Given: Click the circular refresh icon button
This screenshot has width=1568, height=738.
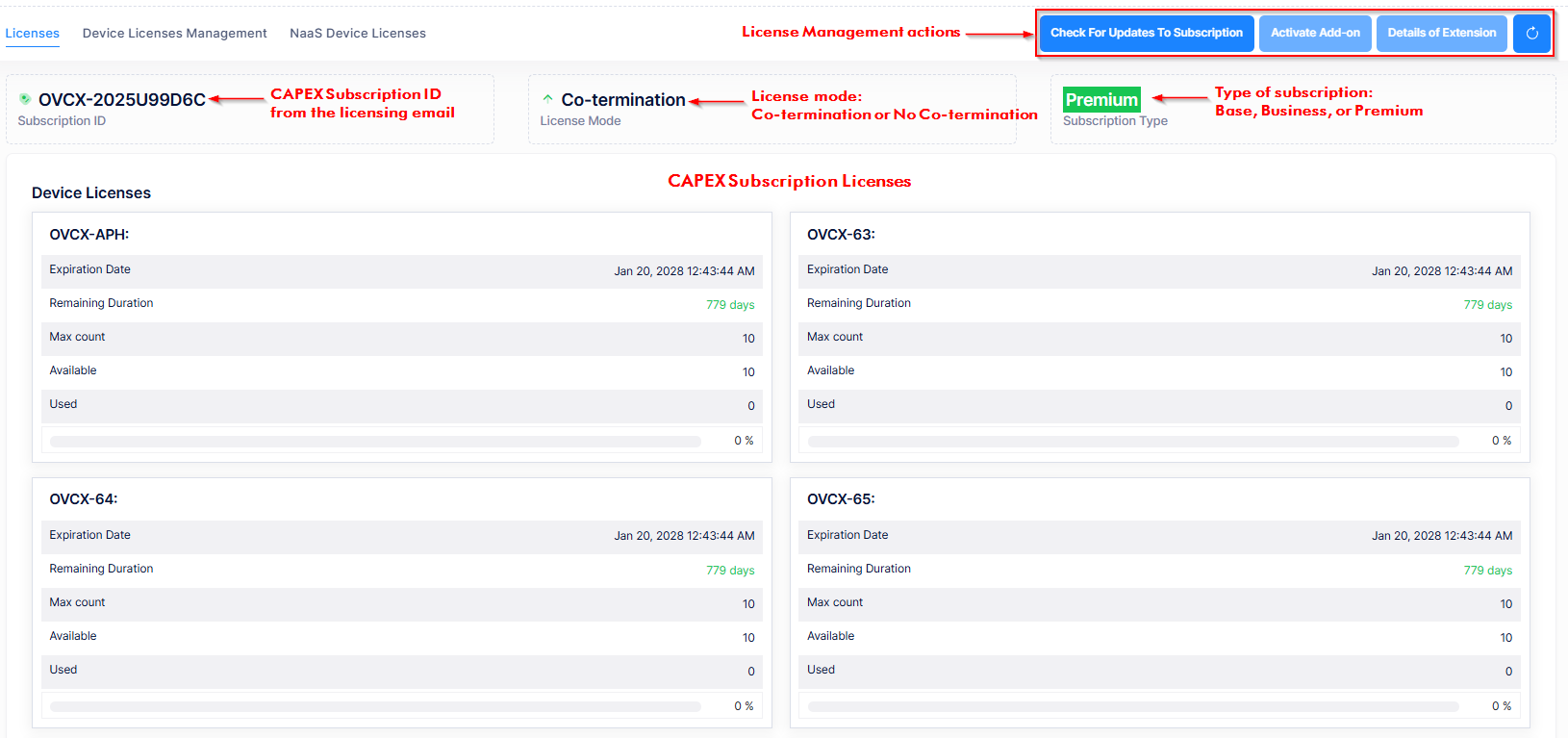Looking at the screenshot, I should (x=1531, y=33).
